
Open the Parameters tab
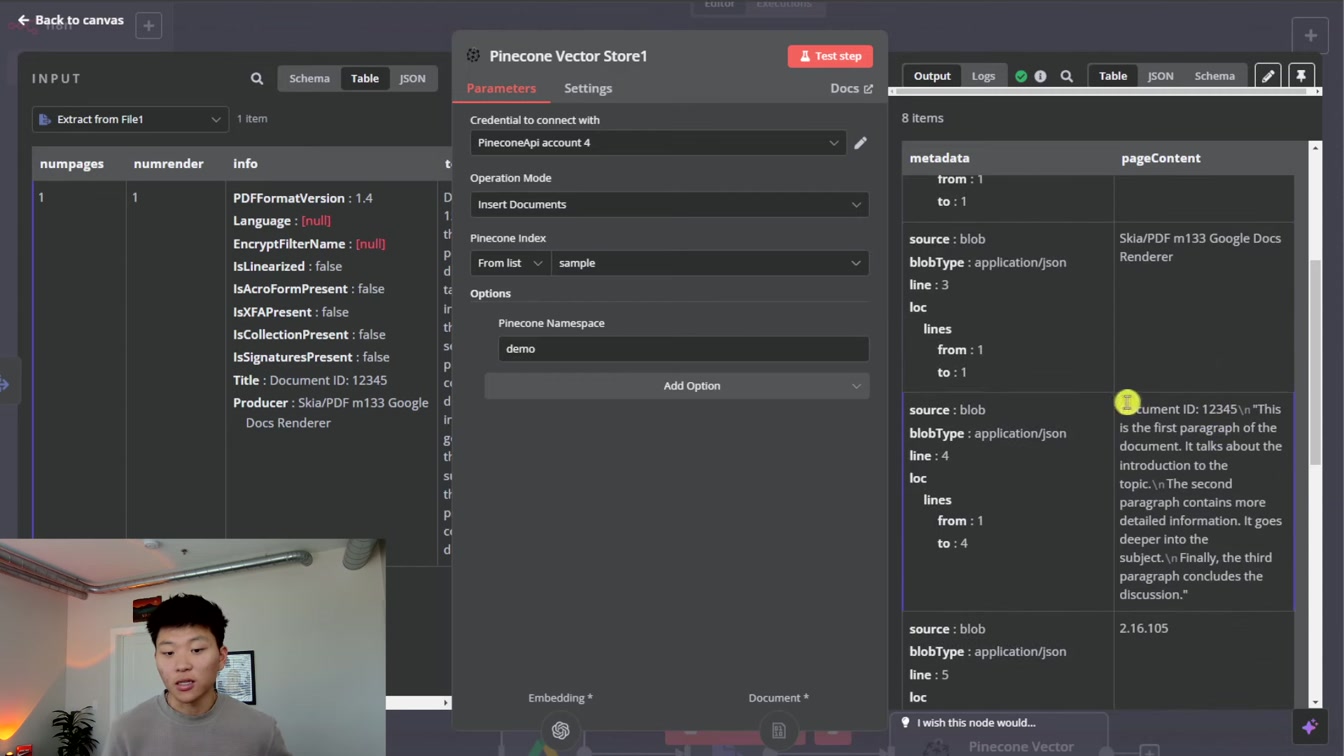point(501,88)
